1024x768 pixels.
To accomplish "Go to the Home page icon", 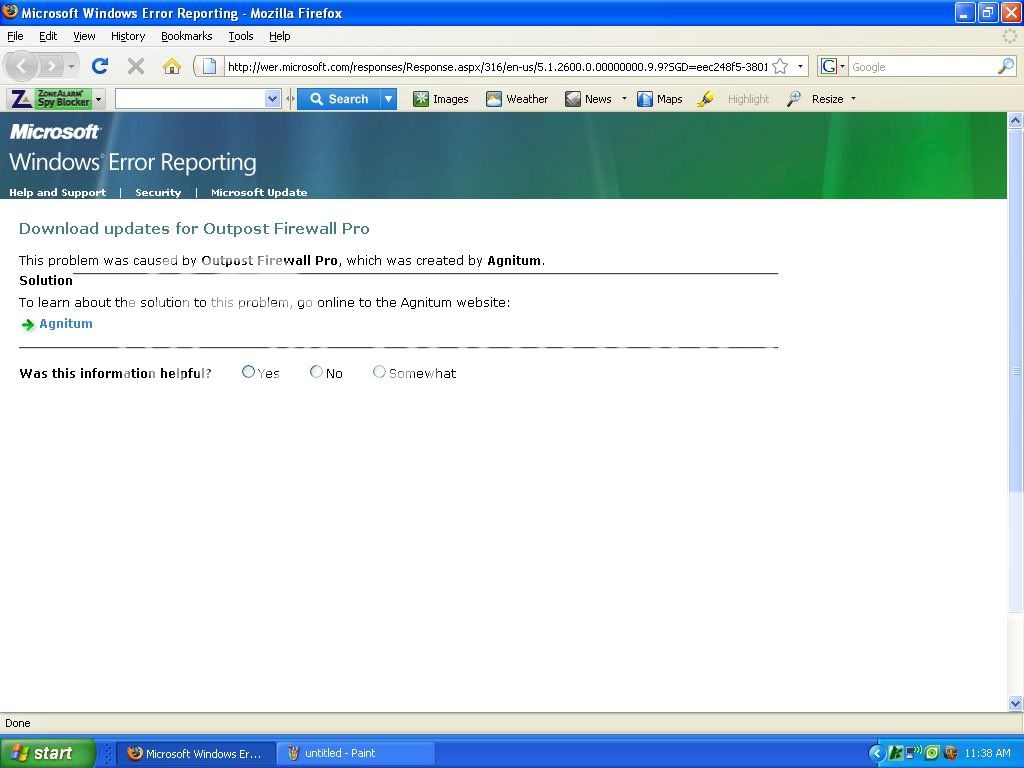I will [x=172, y=66].
